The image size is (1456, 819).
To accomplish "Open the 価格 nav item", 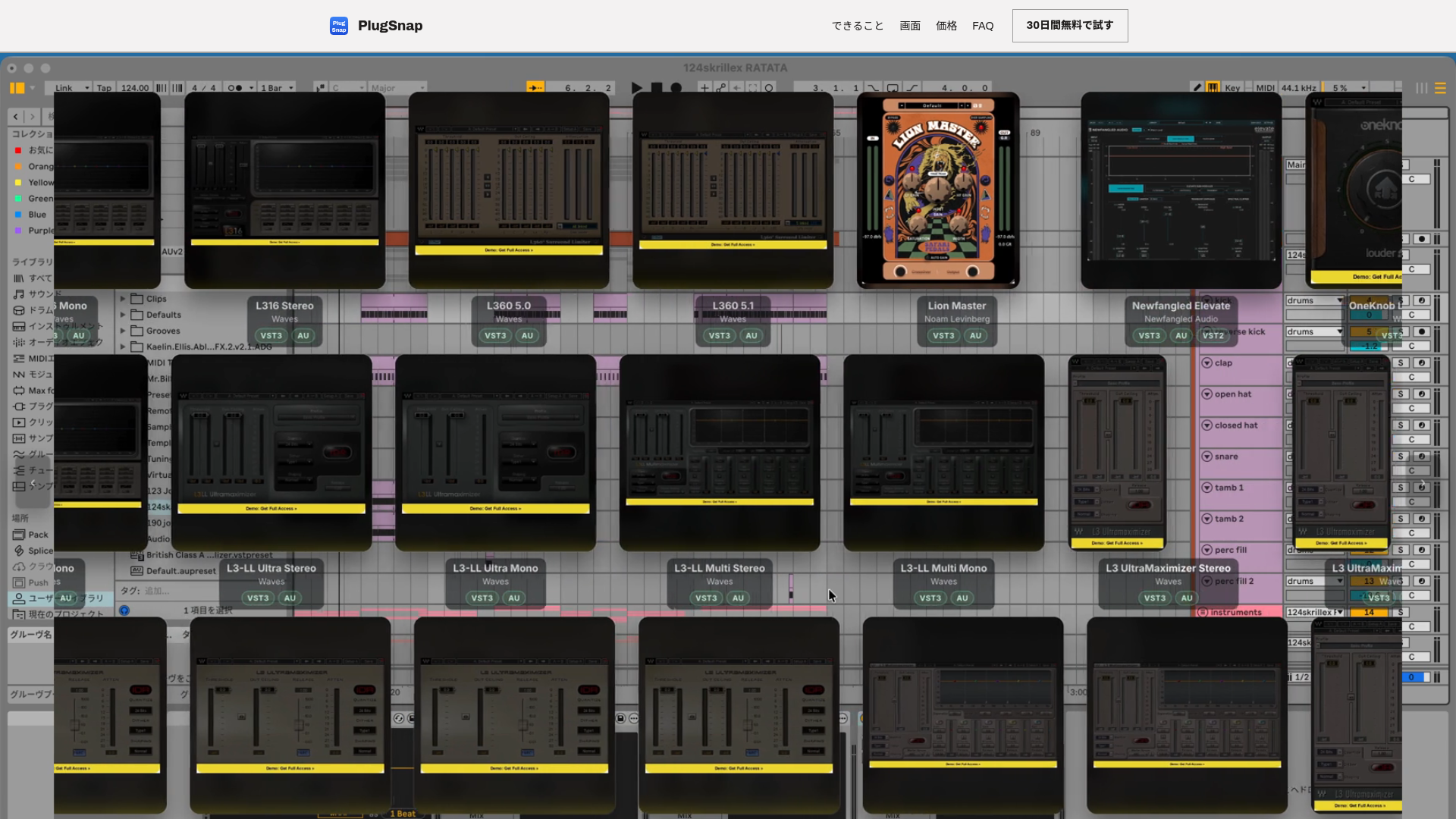I will (946, 26).
